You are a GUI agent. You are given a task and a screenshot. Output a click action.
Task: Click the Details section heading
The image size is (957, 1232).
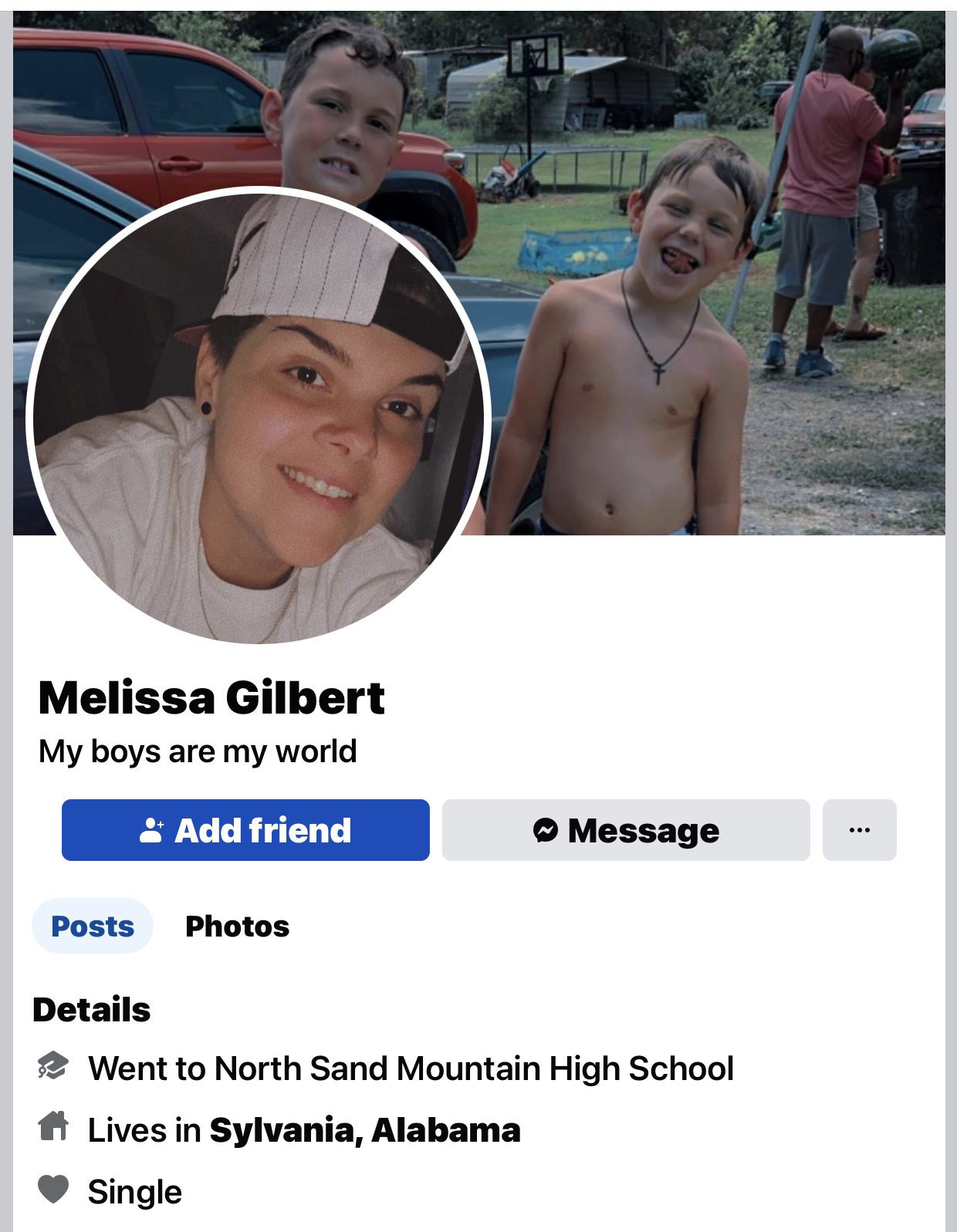[x=92, y=1010]
